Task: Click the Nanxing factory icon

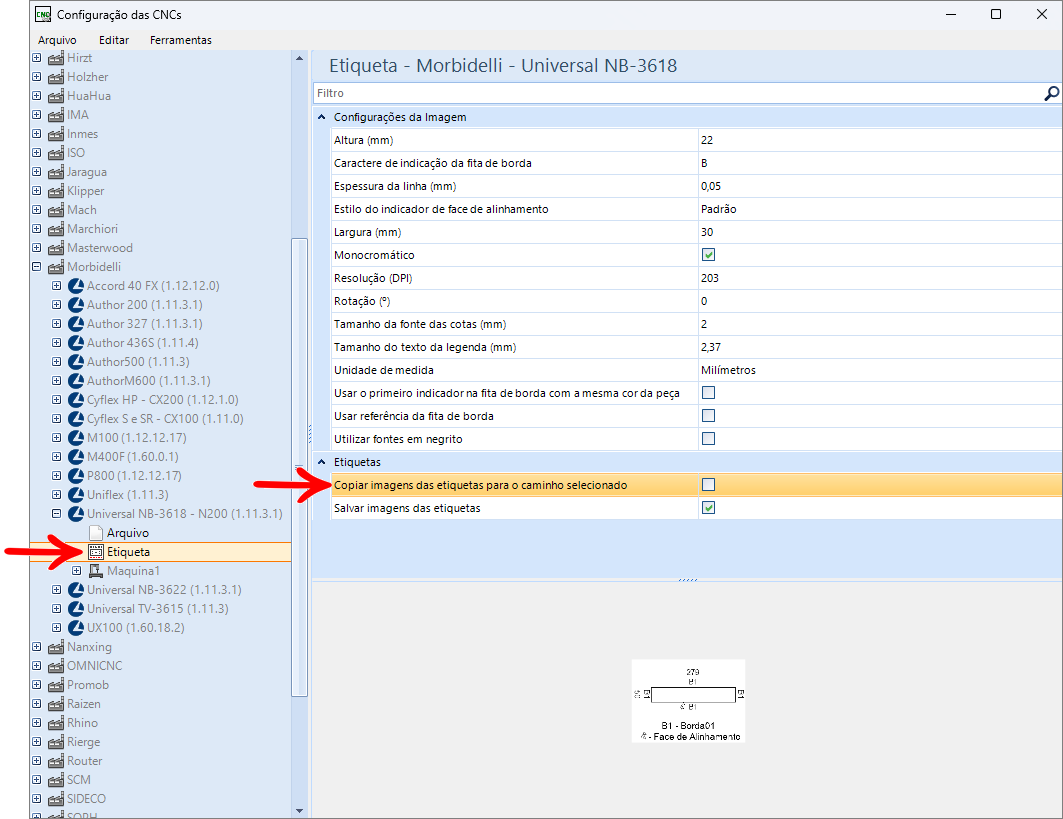Action: 56,647
